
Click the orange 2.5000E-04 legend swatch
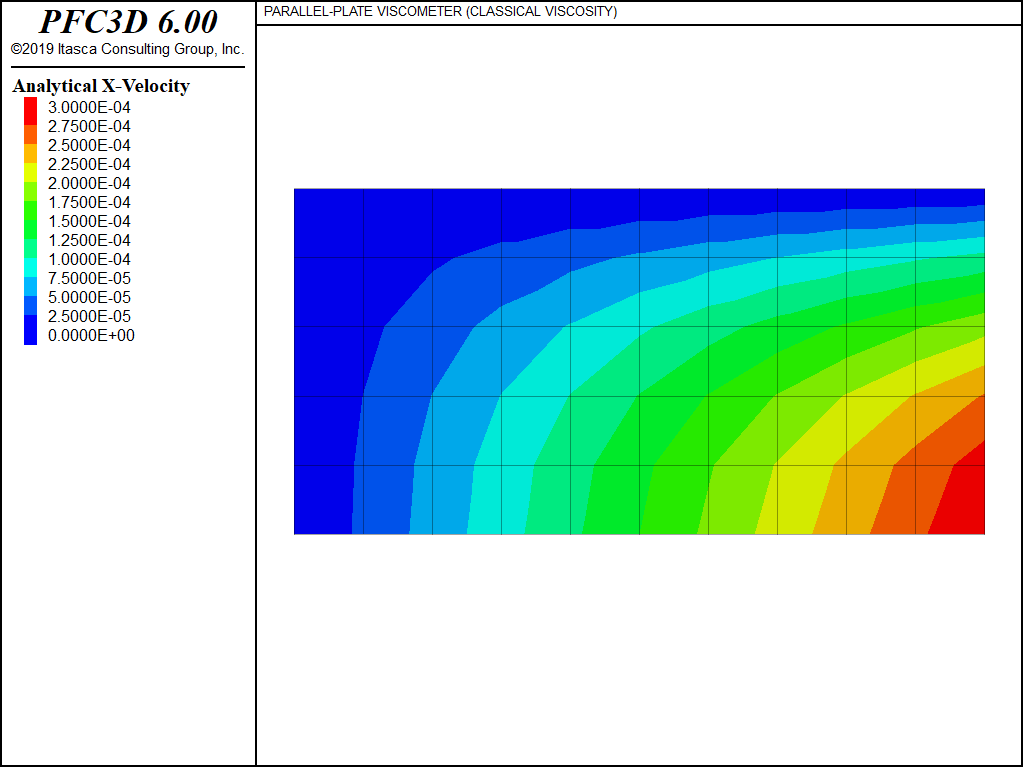pos(31,153)
